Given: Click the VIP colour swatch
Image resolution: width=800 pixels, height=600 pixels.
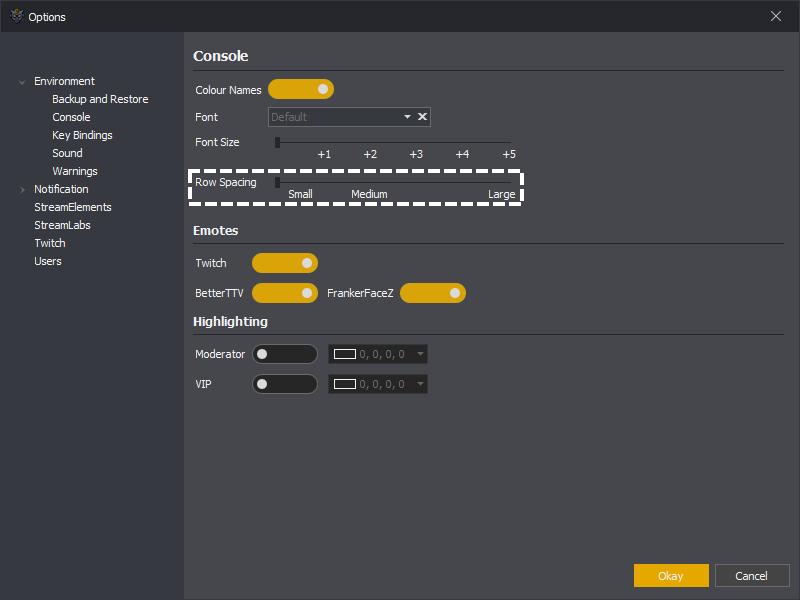Looking at the screenshot, I should 345,384.
